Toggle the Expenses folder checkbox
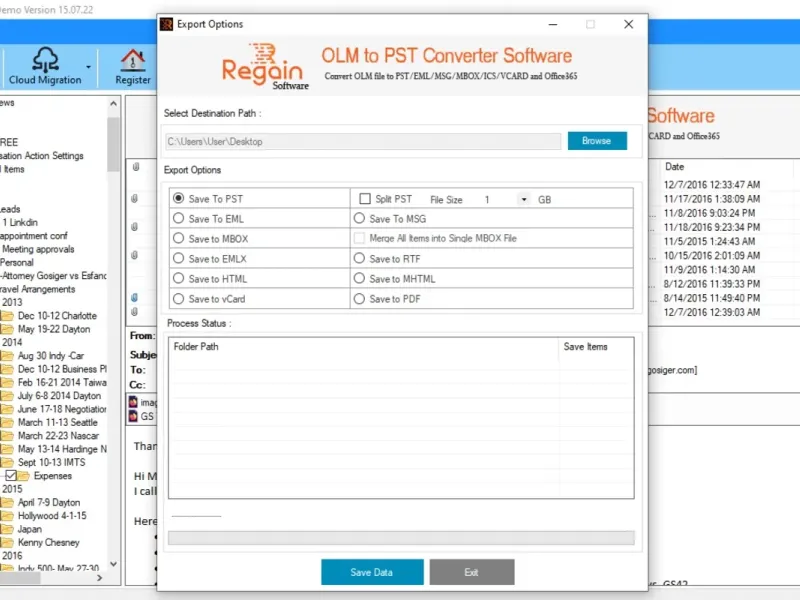The width and height of the screenshot is (800, 600). point(11,476)
